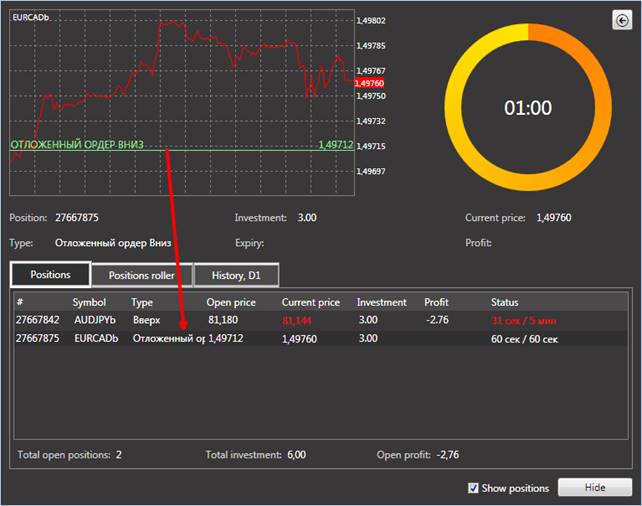The image size is (642, 506).
Task: Open the History, D1 tab
Action: pyautogui.click(x=235, y=275)
